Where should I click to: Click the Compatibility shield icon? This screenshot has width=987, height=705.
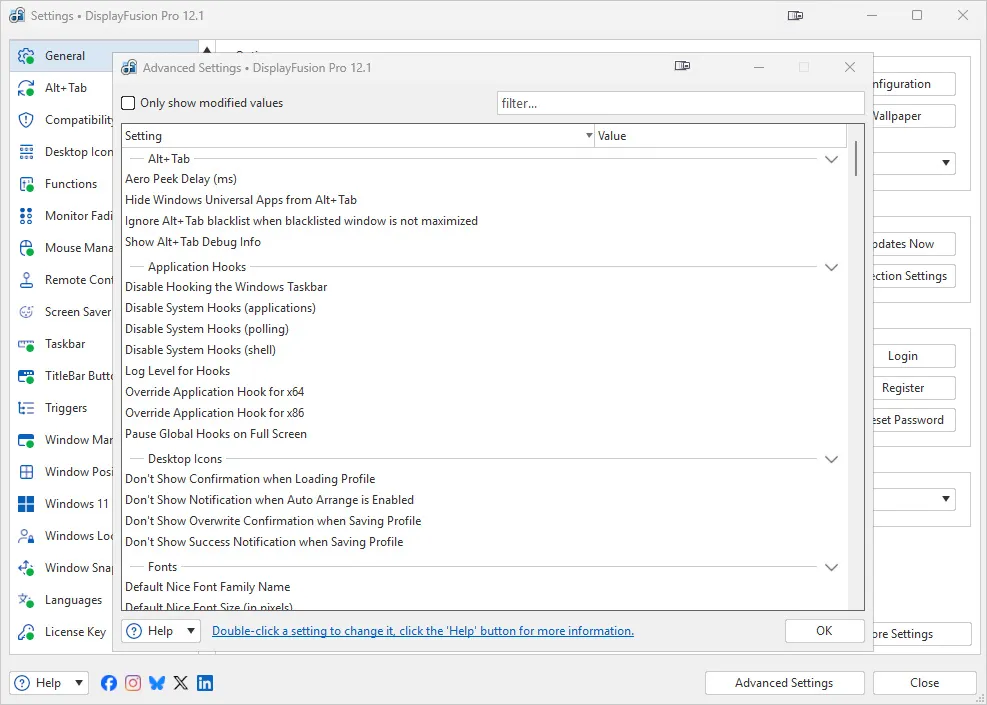click(x=26, y=120)
